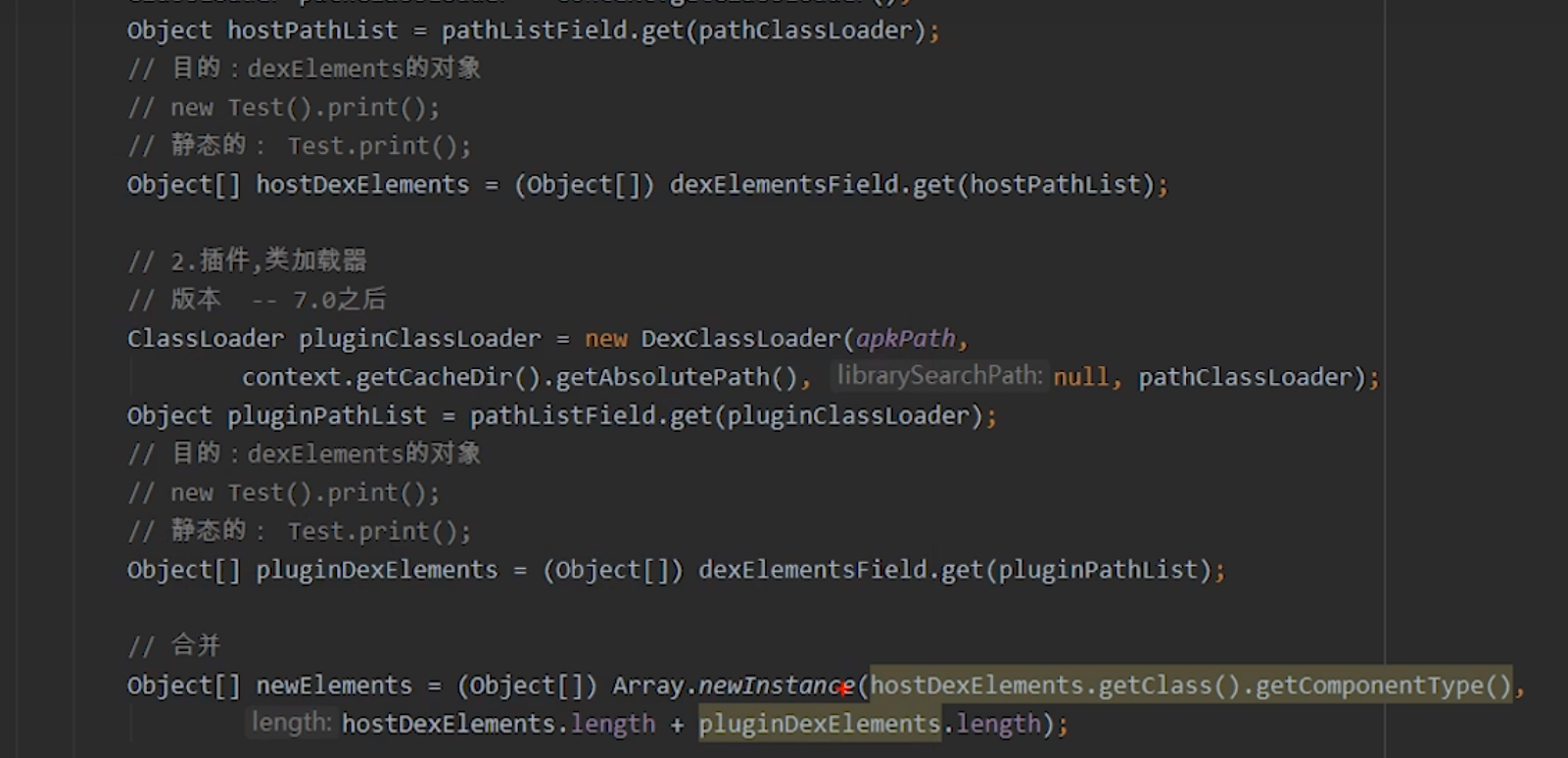Click the librarySearchPath parameter hint
Screen dimensions: 1568x758
pos(938,376)
